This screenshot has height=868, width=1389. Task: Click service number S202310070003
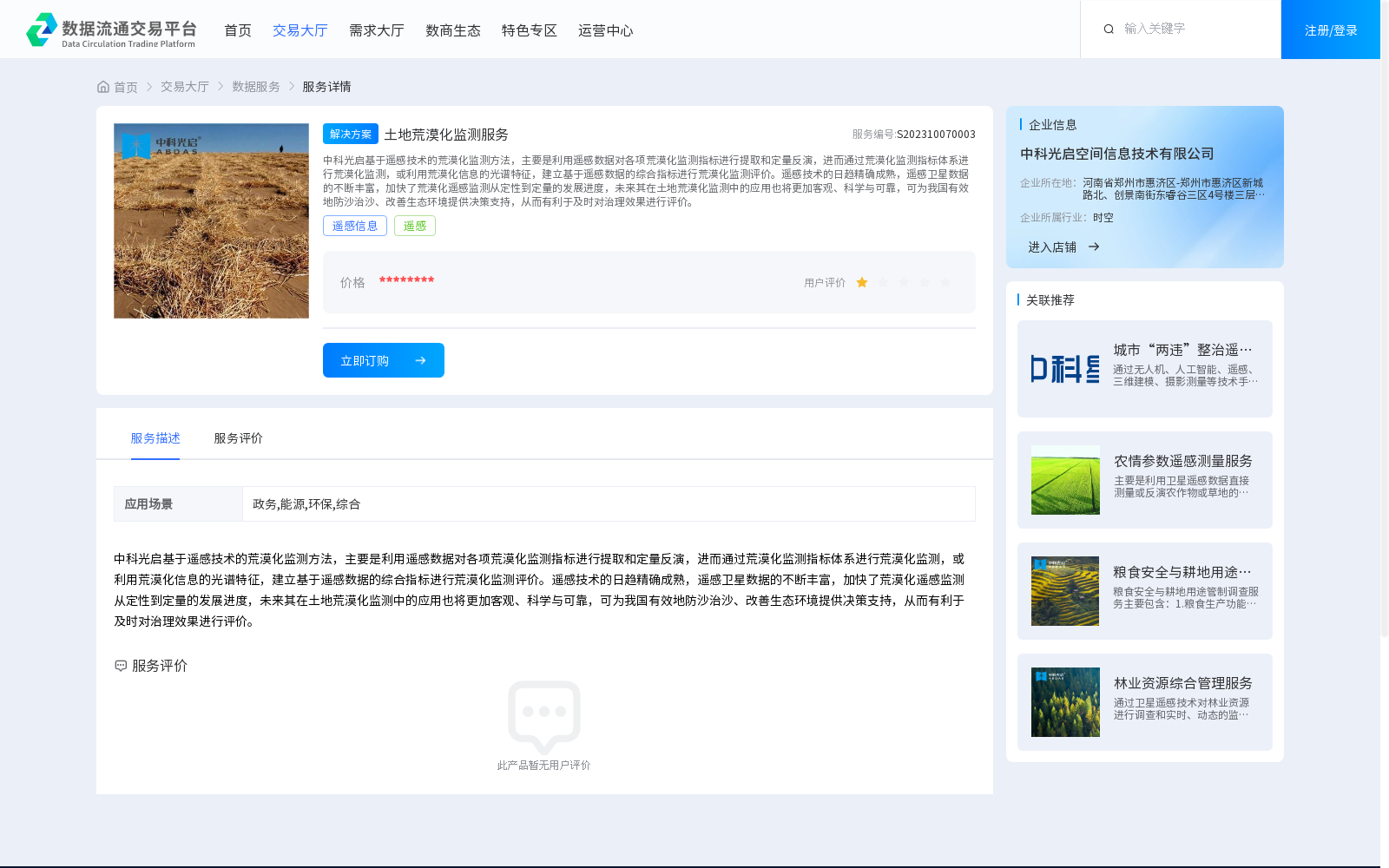936,135
